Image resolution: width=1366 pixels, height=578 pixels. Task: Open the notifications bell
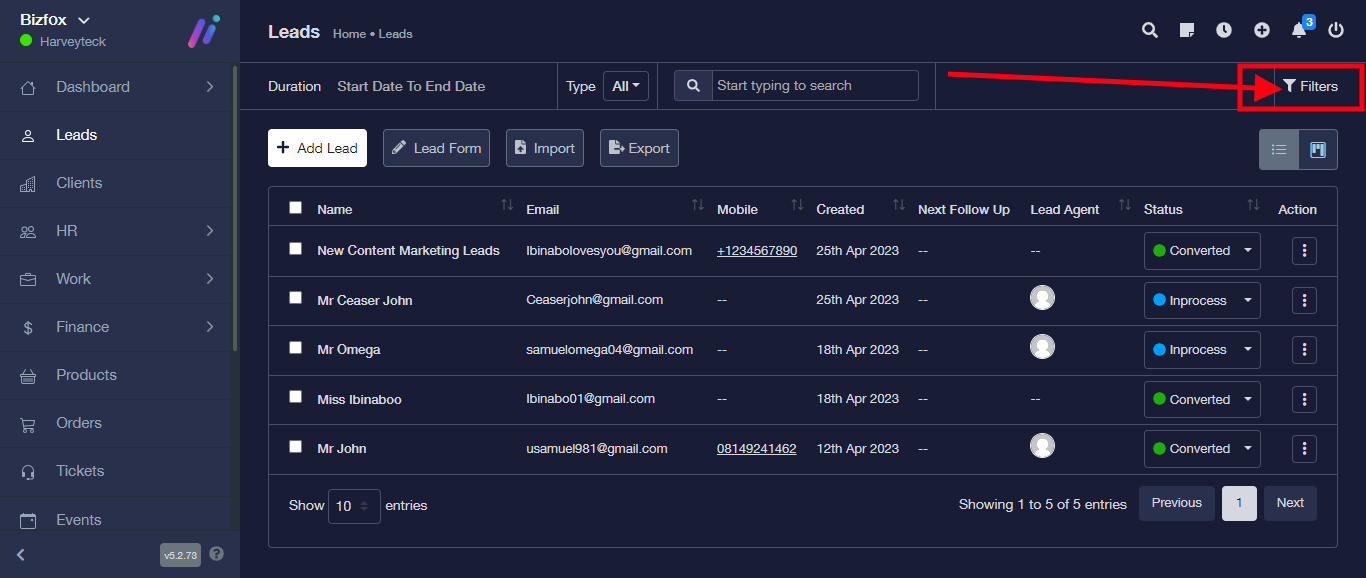pos(1299,30)
